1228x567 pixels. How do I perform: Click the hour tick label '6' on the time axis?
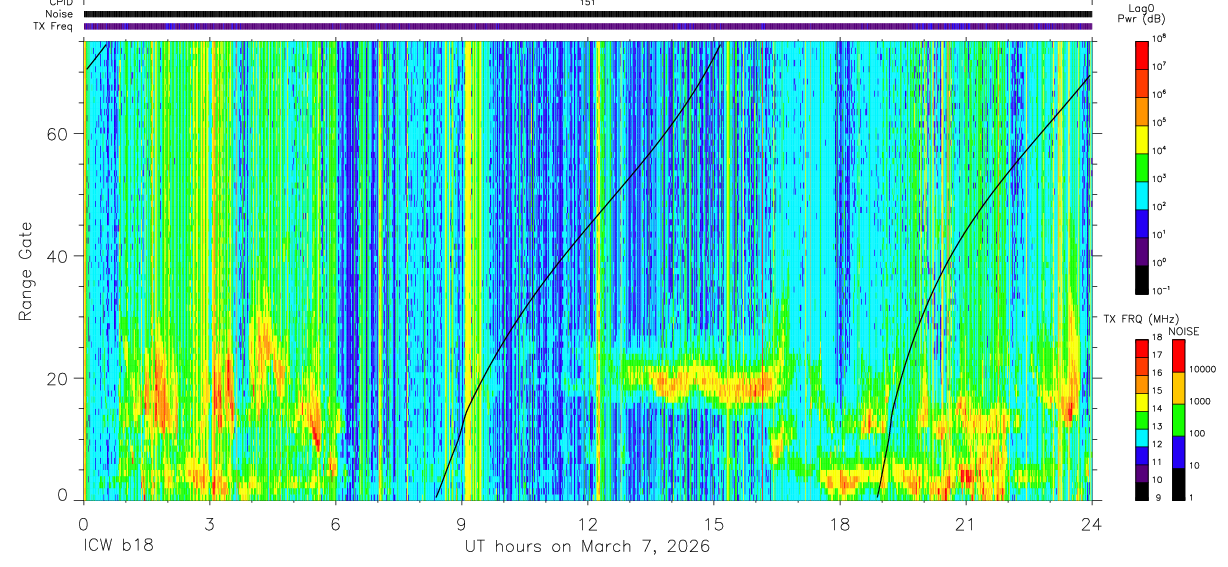click(335, 524)
